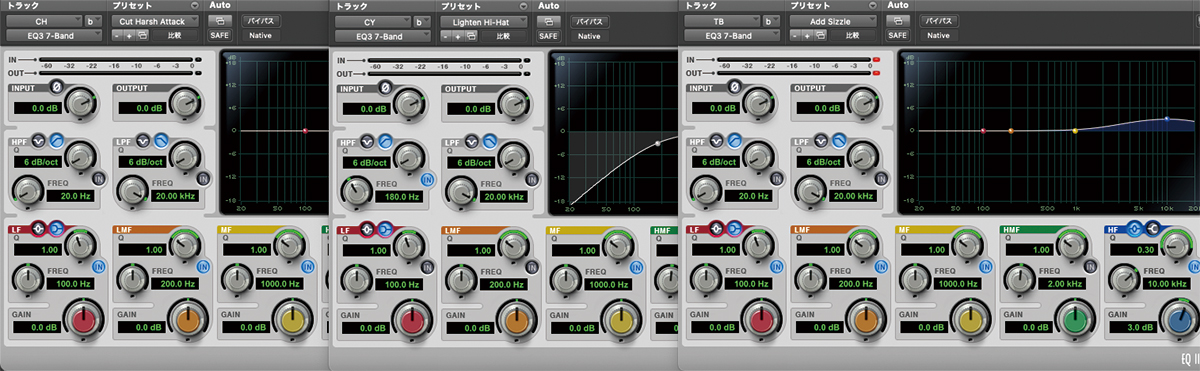Select blue LPF low-pass type icon in CH window
The width and height of the screenshot is (1200, 371).
coord(160,140)
